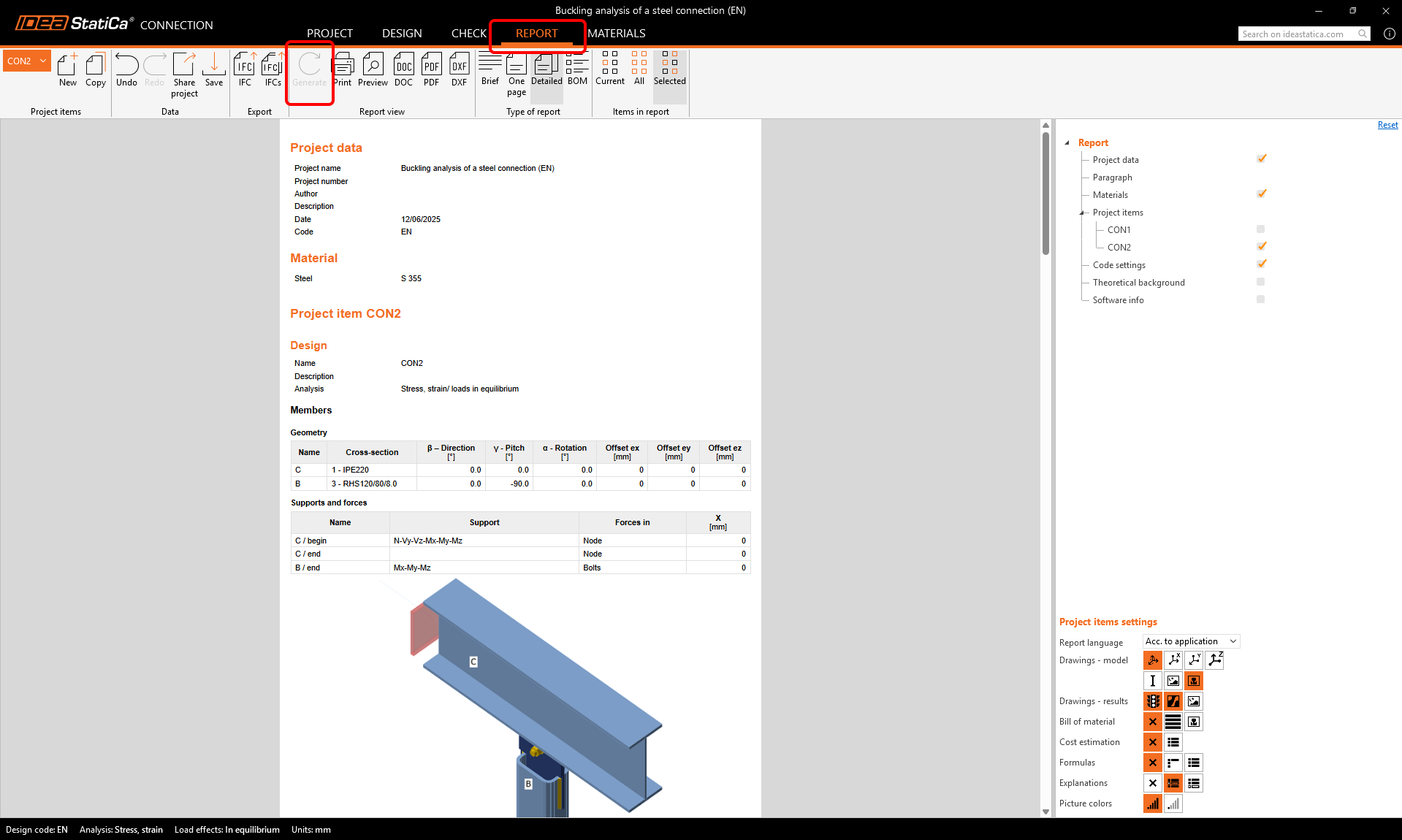Toggle the Theoretical background checkbox
This screenshot has width=1402, height=840.
[x=1260, y=282]
